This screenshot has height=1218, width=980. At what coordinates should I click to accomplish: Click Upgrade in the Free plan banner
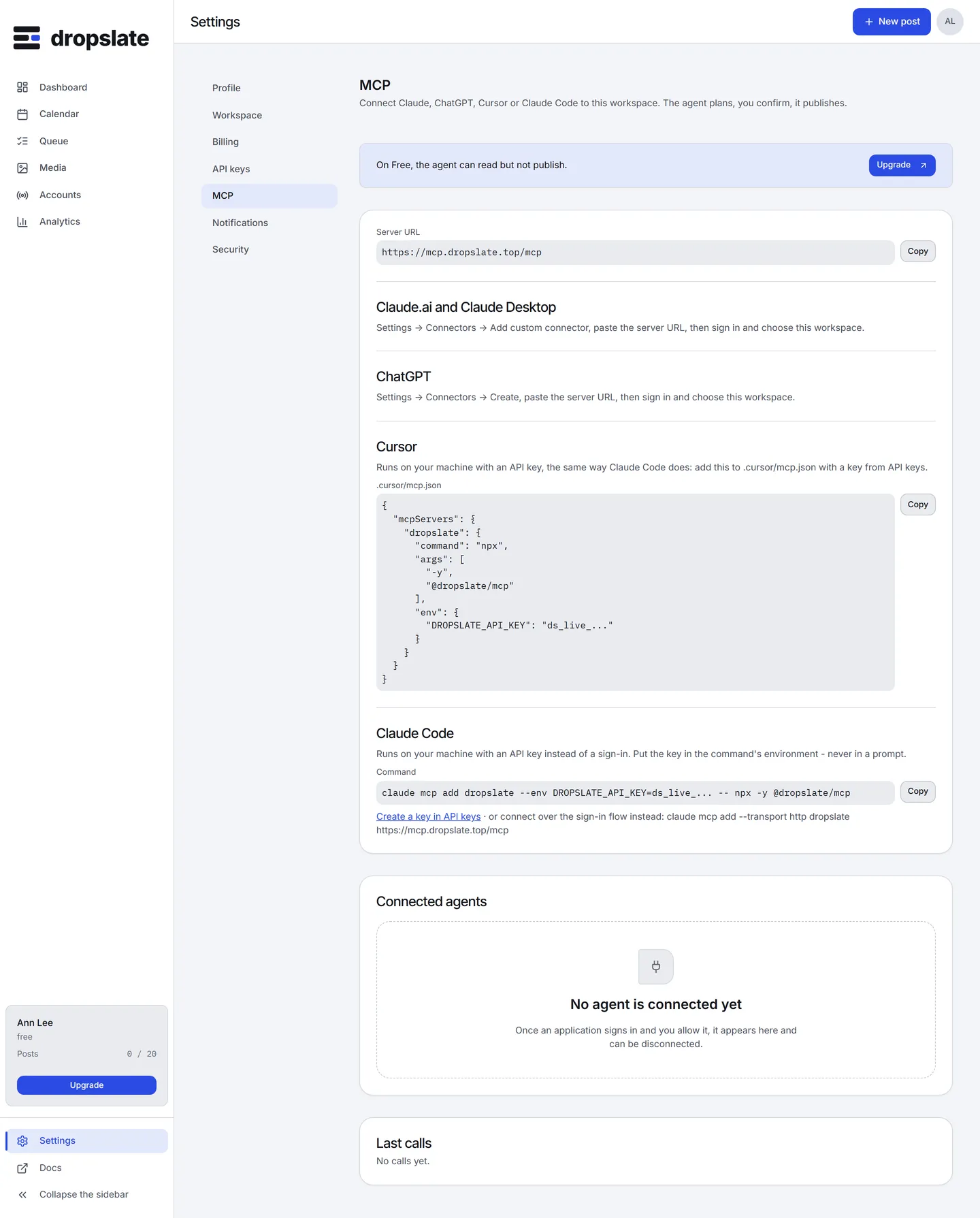pos(902,165)
